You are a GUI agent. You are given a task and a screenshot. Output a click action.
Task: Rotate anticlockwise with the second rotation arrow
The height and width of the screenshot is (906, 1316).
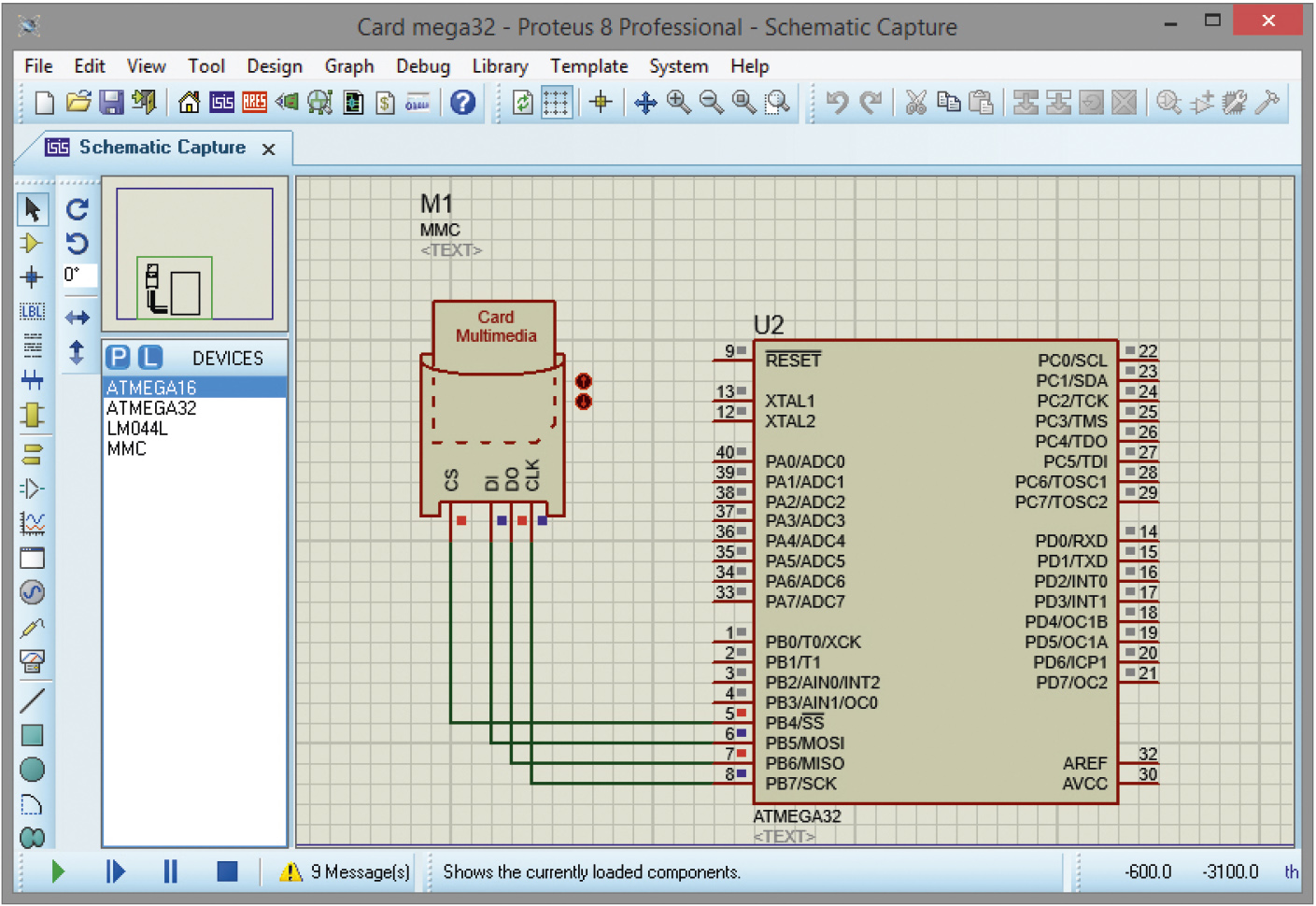pyautogui.click(x=78, y=244)
